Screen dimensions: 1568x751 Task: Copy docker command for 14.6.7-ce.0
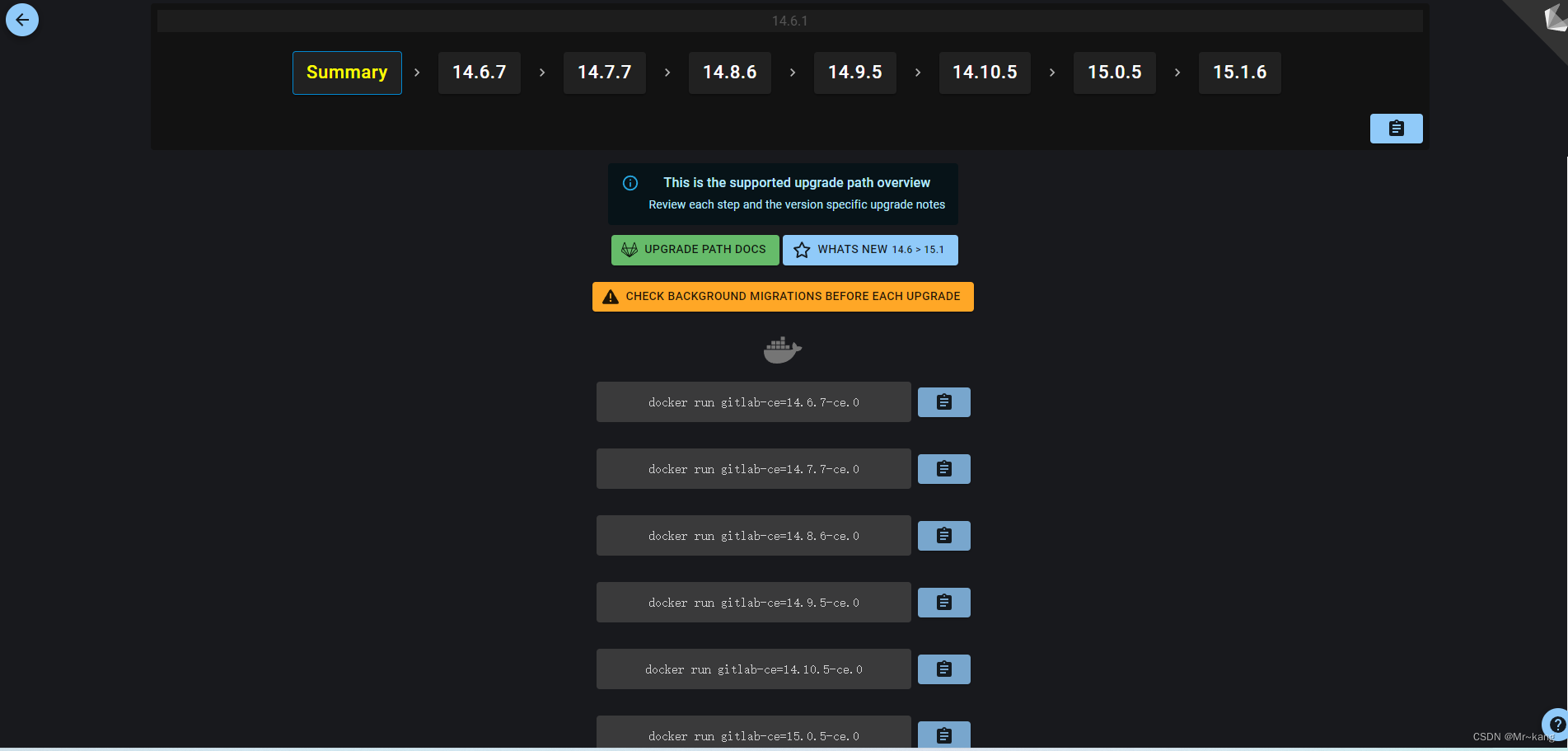tap(943, 401)
